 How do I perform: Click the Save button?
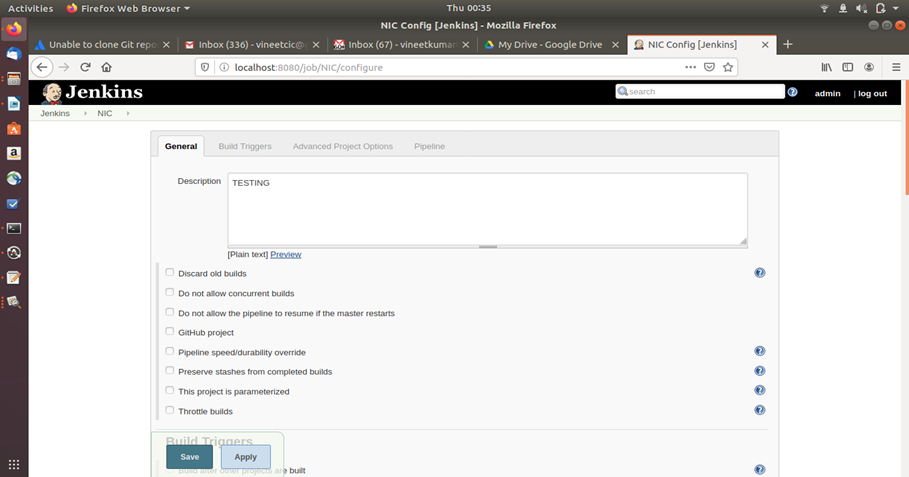[190, 457]
